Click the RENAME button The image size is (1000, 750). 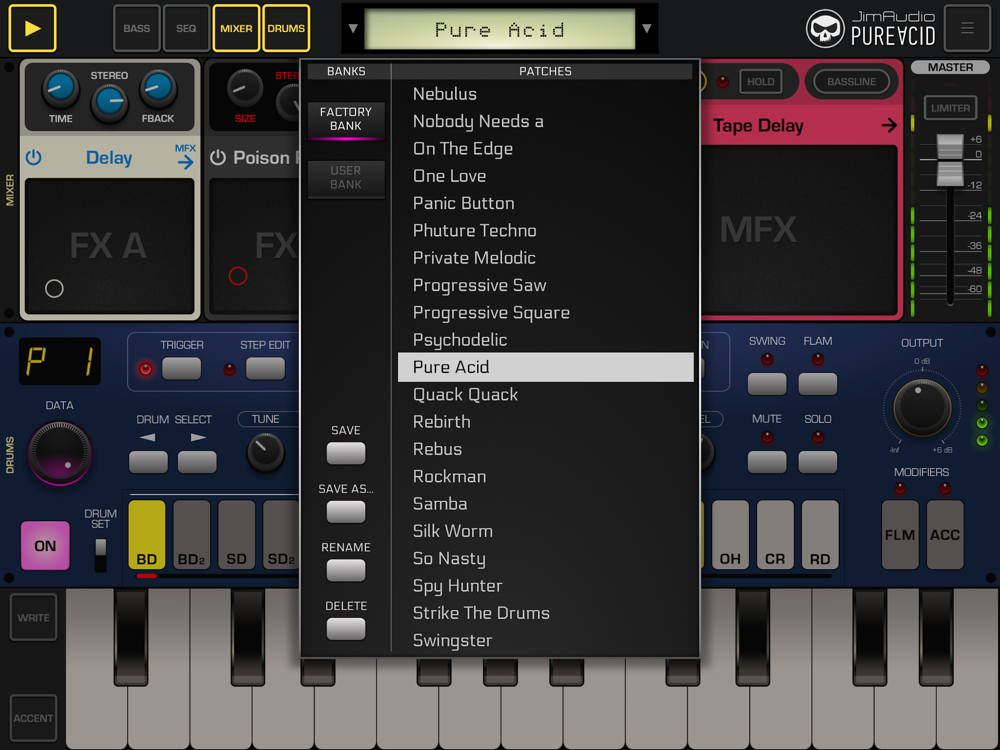tap(346, 570)
